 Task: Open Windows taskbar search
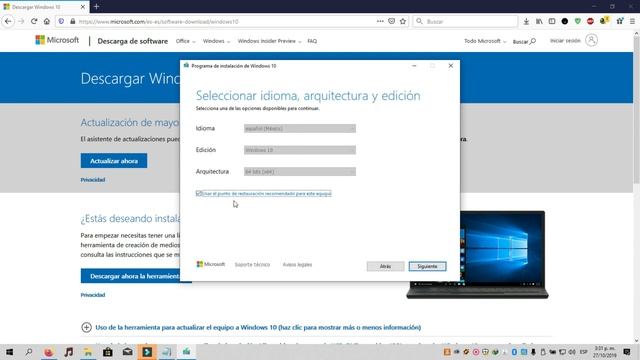29,352
